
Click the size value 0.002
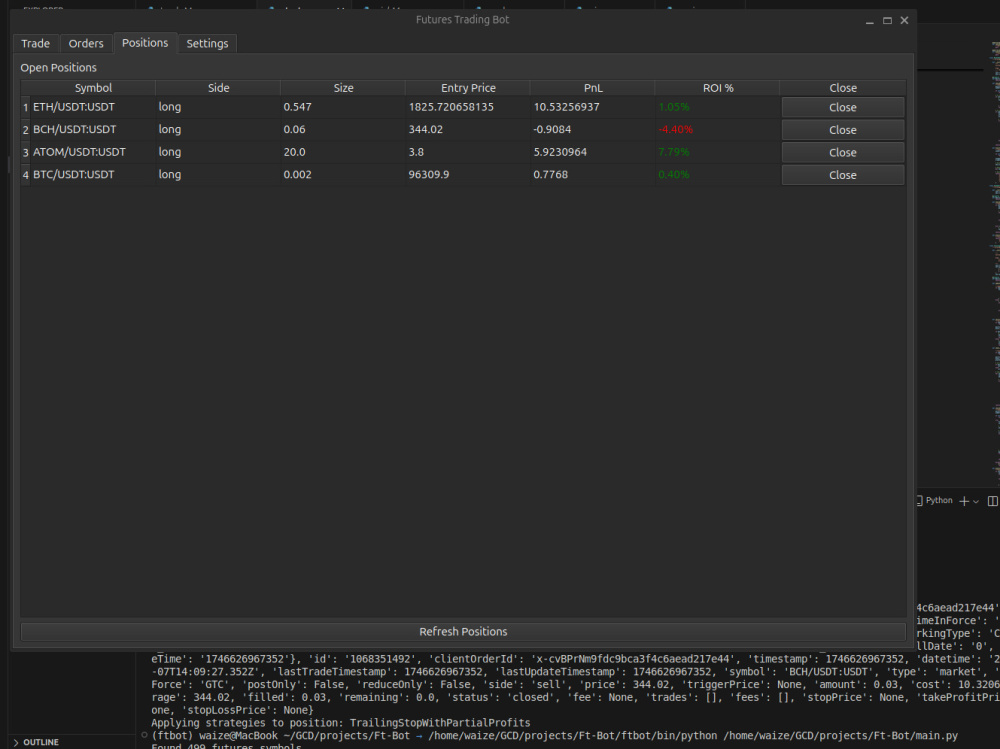coord(297,175)
